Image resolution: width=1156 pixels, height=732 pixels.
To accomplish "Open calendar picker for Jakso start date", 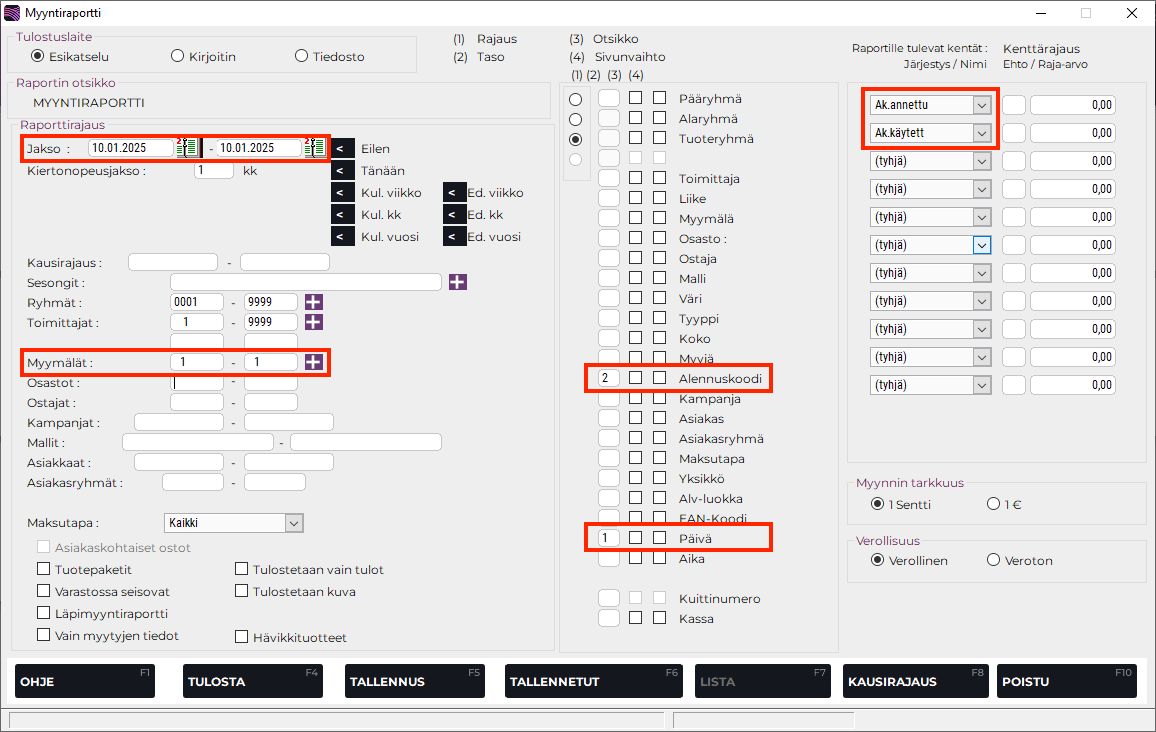I will coord(187,148).
